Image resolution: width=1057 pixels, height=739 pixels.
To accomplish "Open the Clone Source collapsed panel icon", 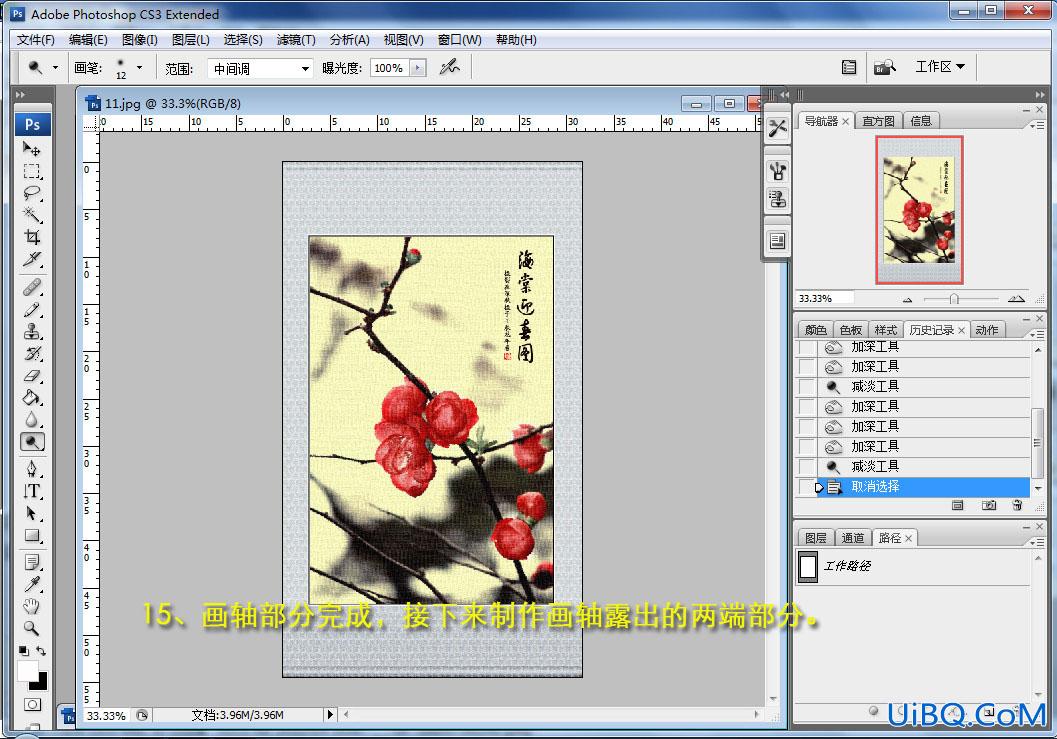I will [777, 200].
